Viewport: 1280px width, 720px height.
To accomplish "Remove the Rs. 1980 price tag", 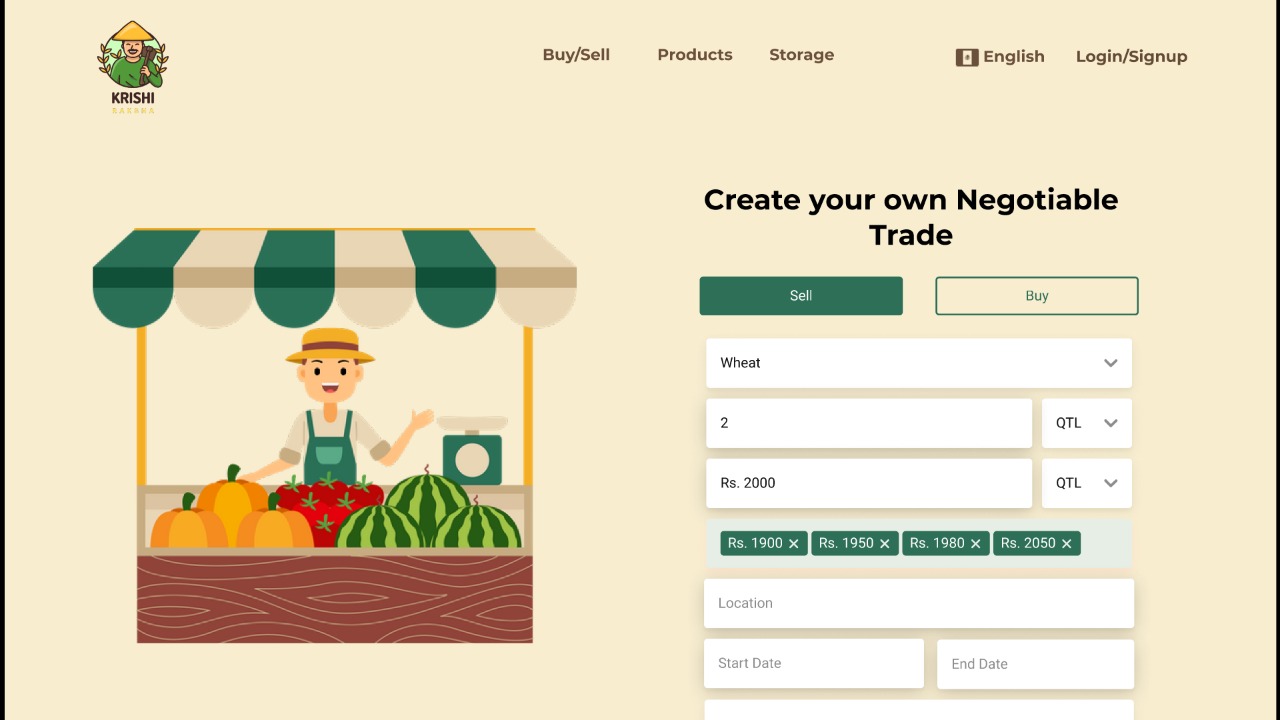I will point(976,543).
